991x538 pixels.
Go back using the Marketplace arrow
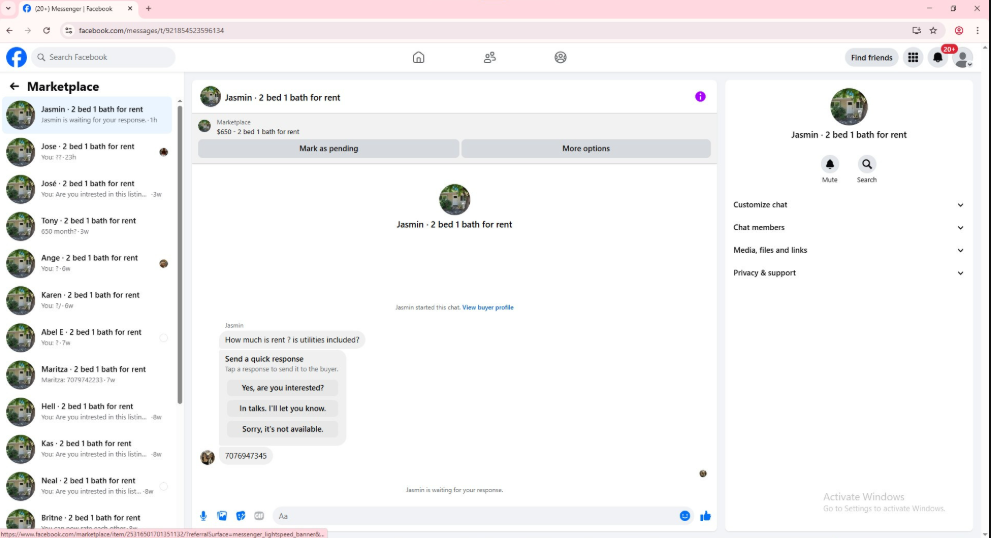pyautogui.click(x=15, y=87)
